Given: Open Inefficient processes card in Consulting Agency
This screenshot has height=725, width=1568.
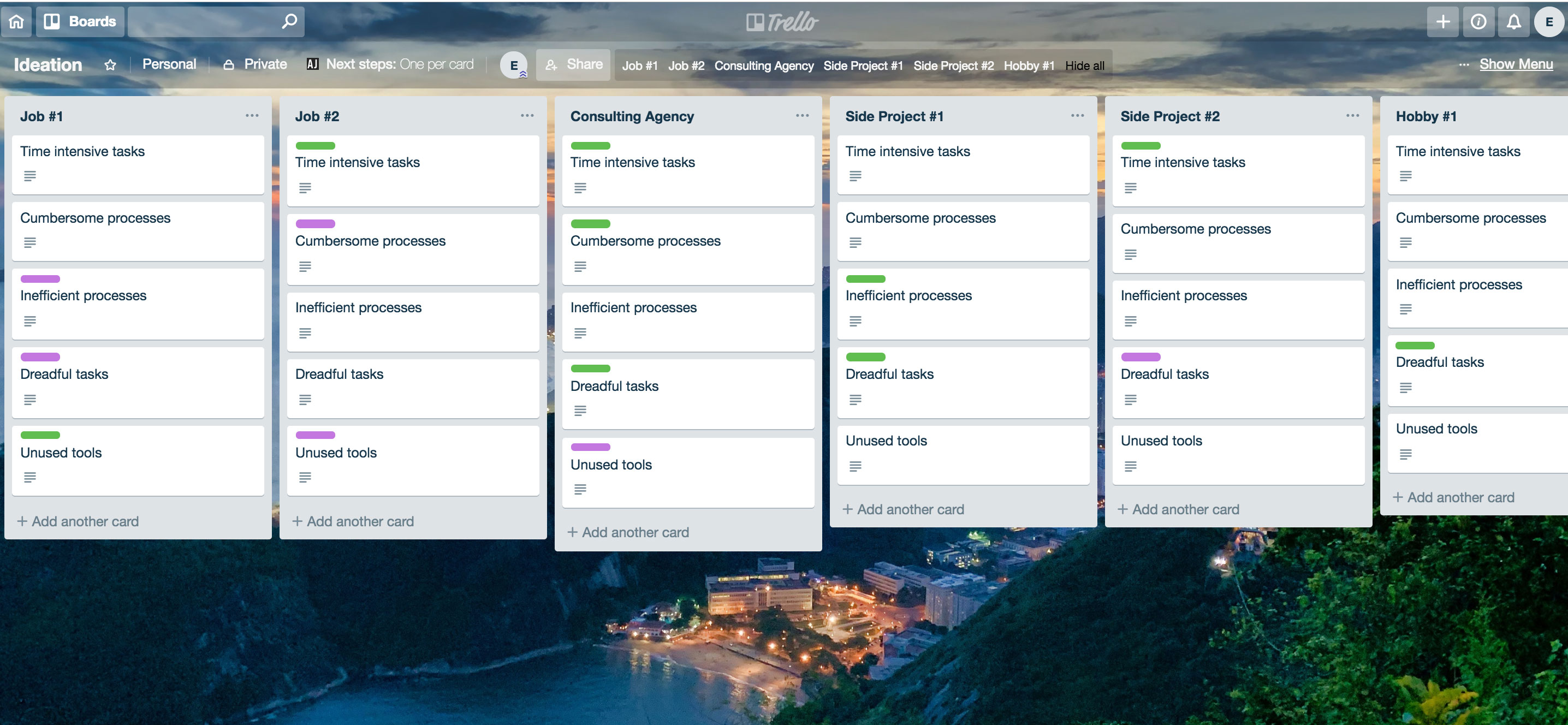Looking at the screenshot, I should 688,322.
